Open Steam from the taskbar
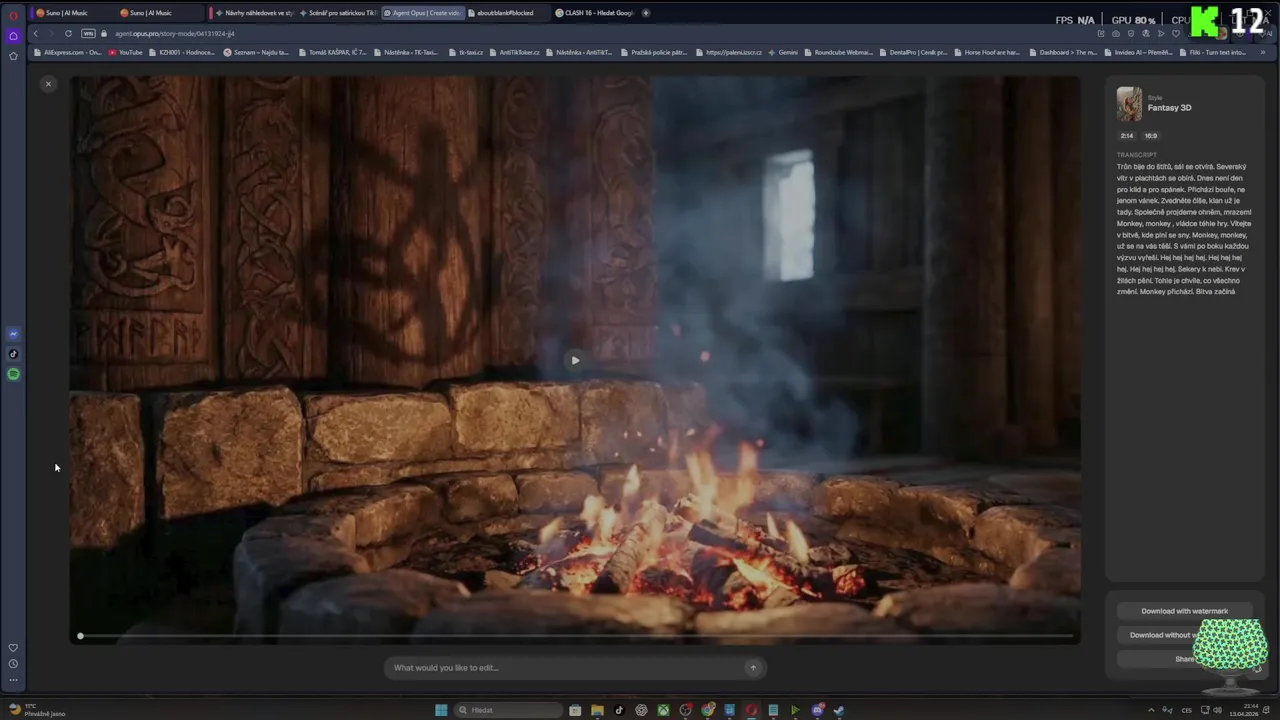Image resolution: width=1280 pixels, height=720 pixels. [839, 710]
